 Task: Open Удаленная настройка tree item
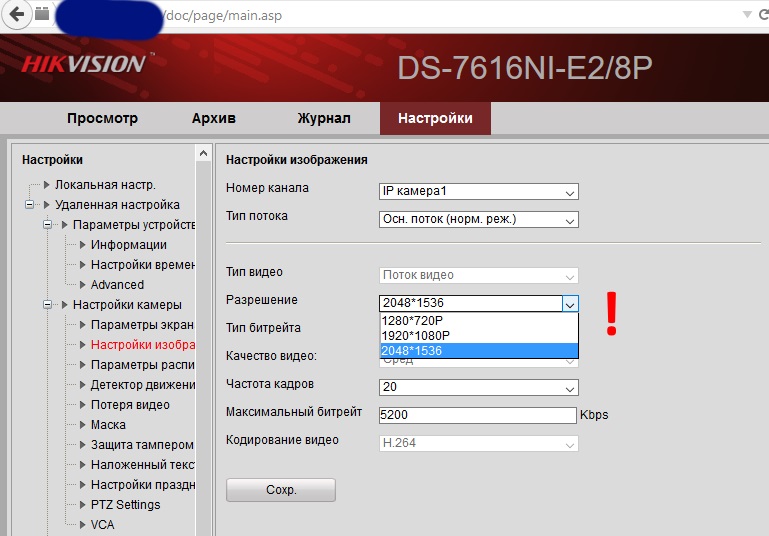pos(117,204)
